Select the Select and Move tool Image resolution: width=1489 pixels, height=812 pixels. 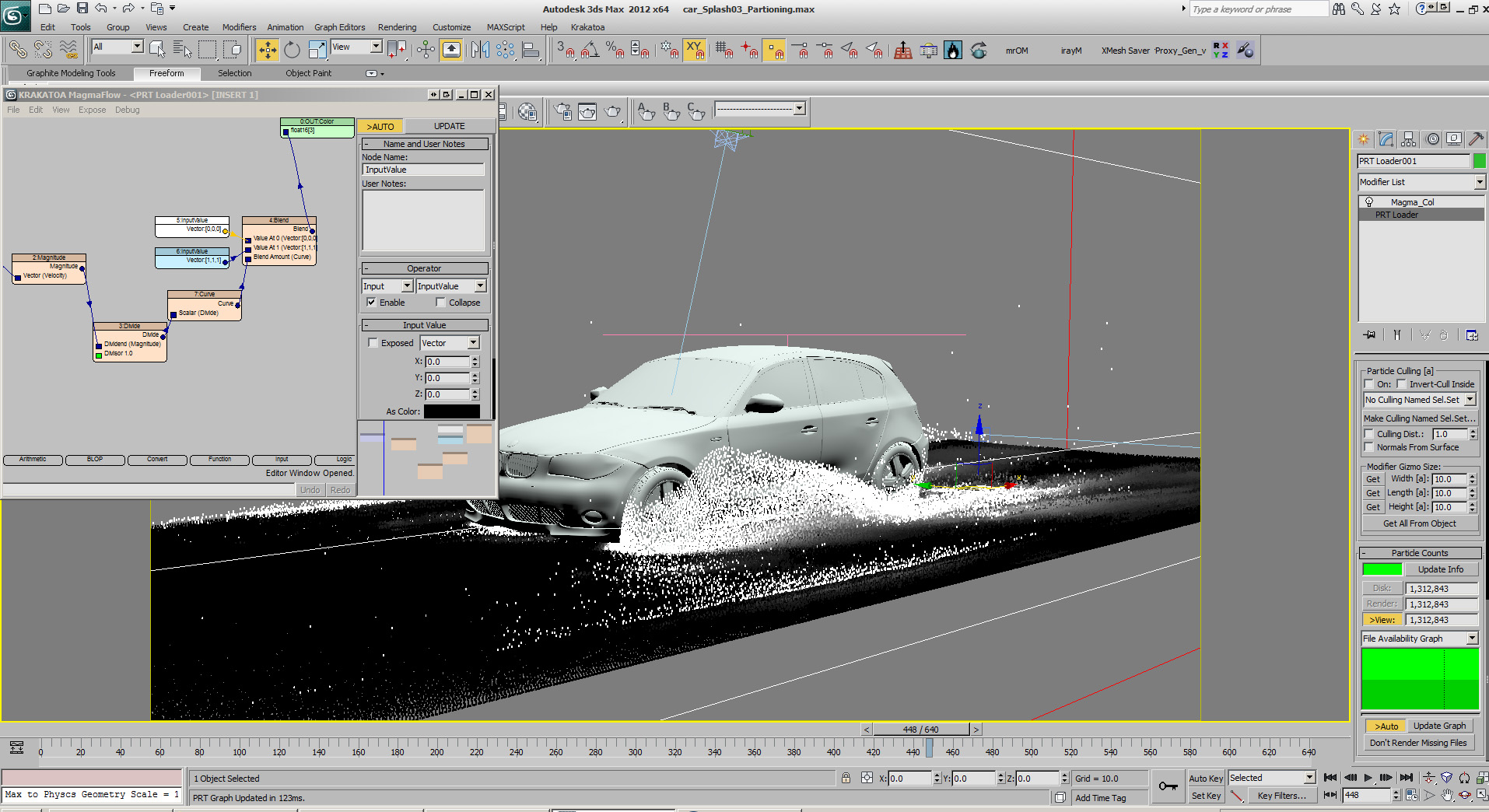coord(267,51)
